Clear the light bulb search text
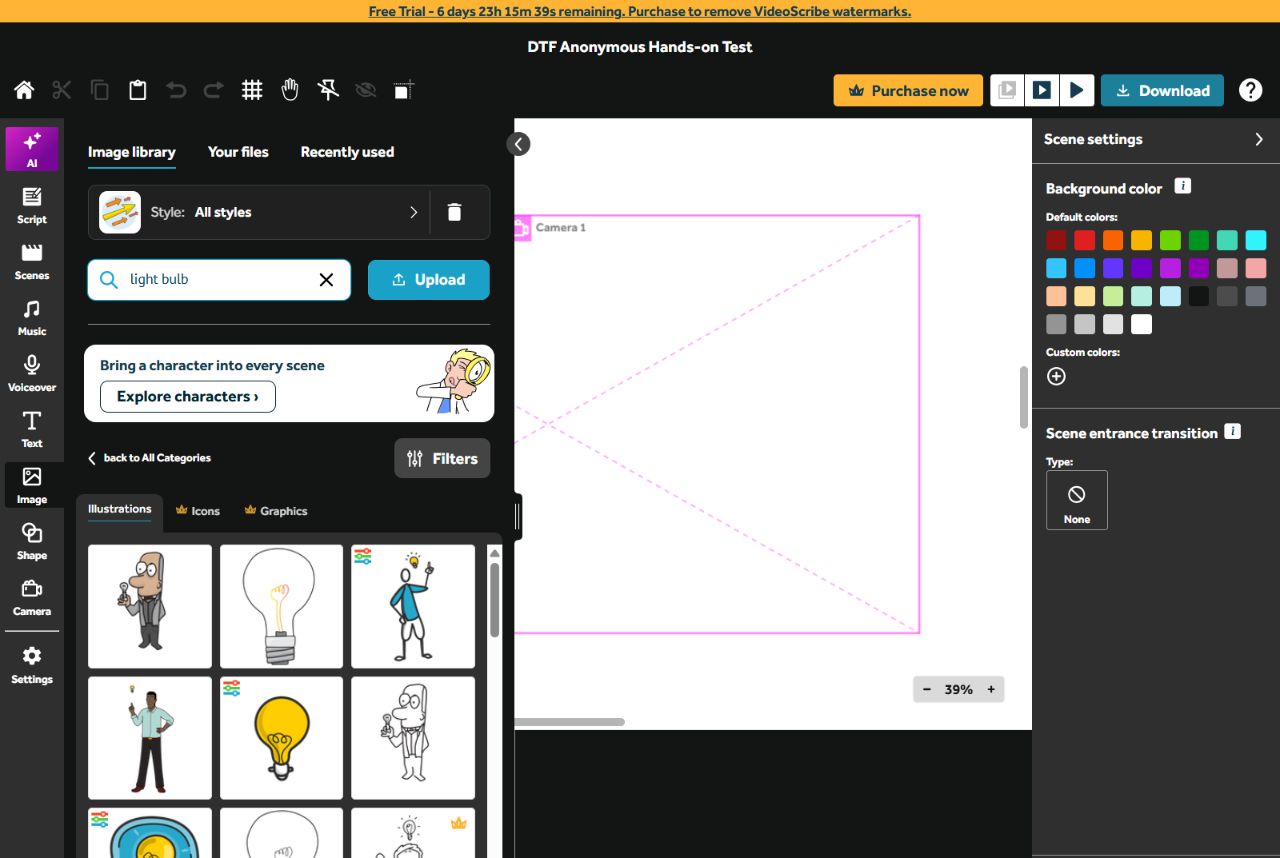 (326, 280)
